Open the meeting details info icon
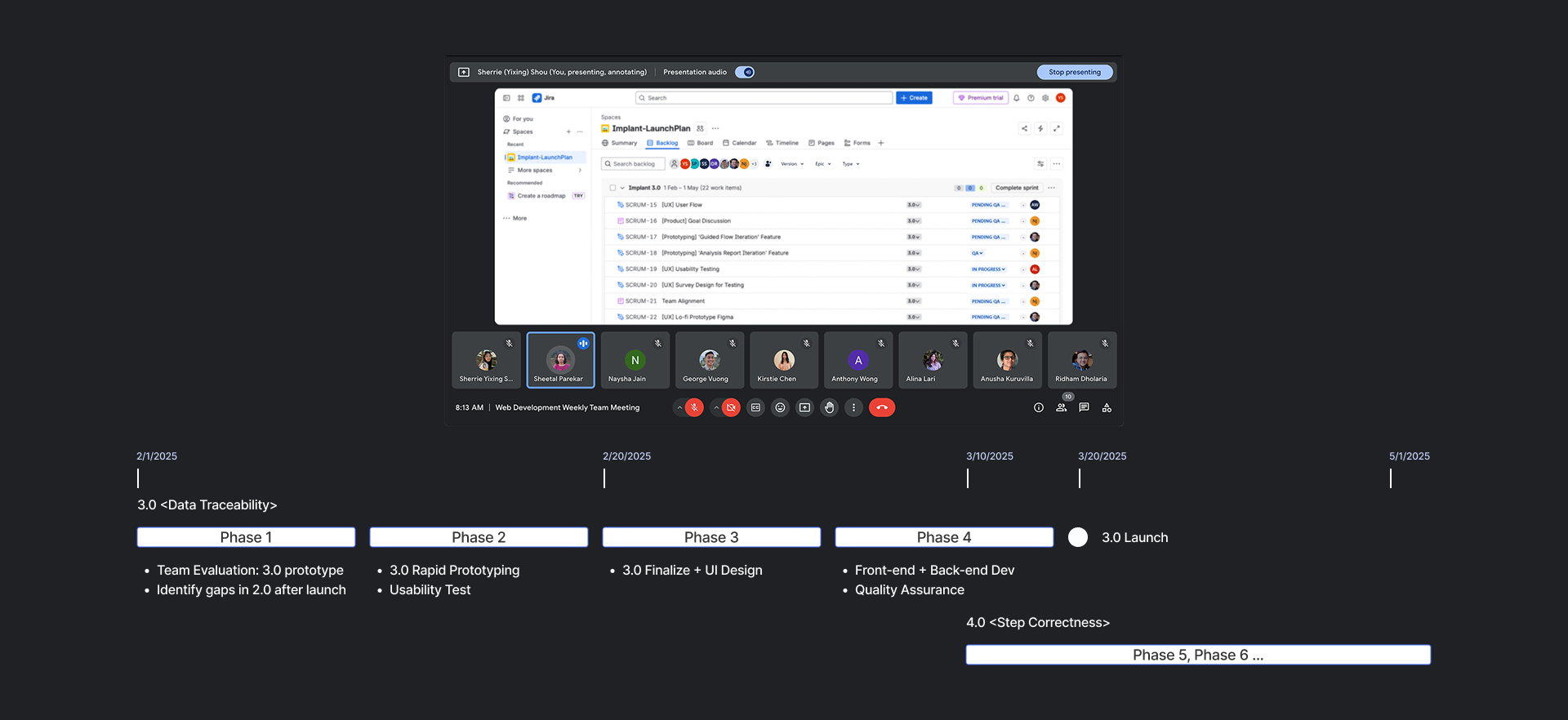 point(1039,407)
